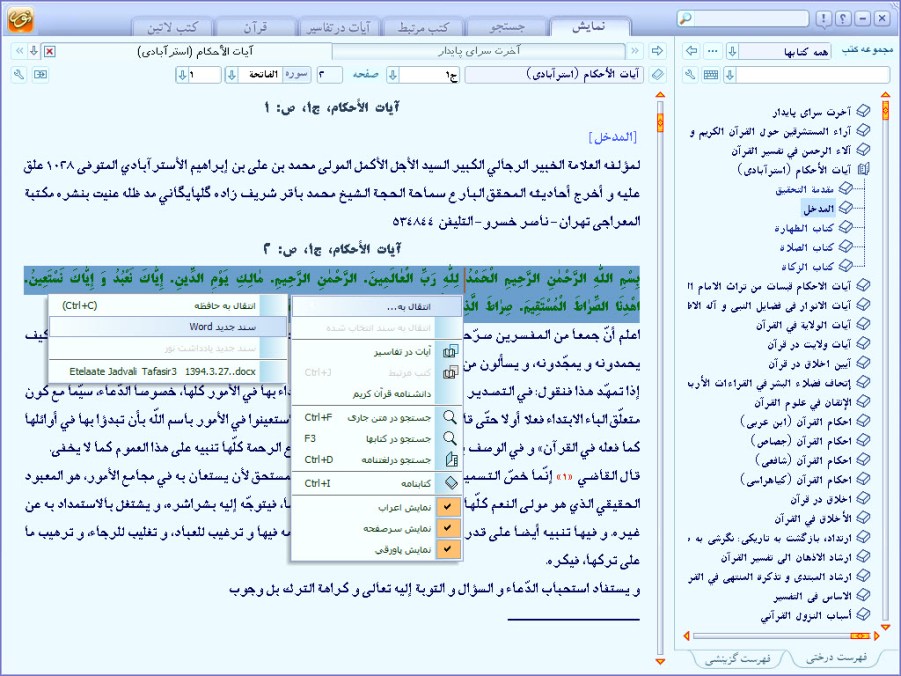Switch to the كتب مرتبط tab

pyautogui.click(x=423, y=27)
